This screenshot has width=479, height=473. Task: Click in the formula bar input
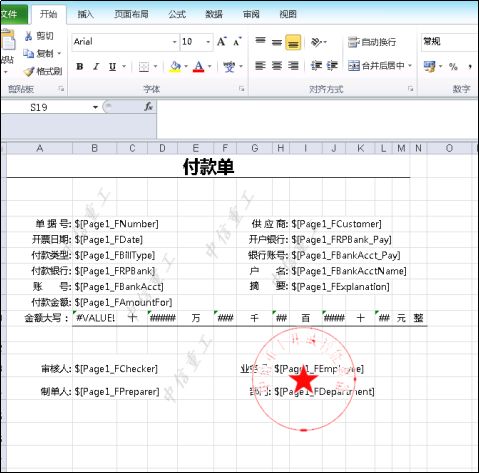coord(317,119)
